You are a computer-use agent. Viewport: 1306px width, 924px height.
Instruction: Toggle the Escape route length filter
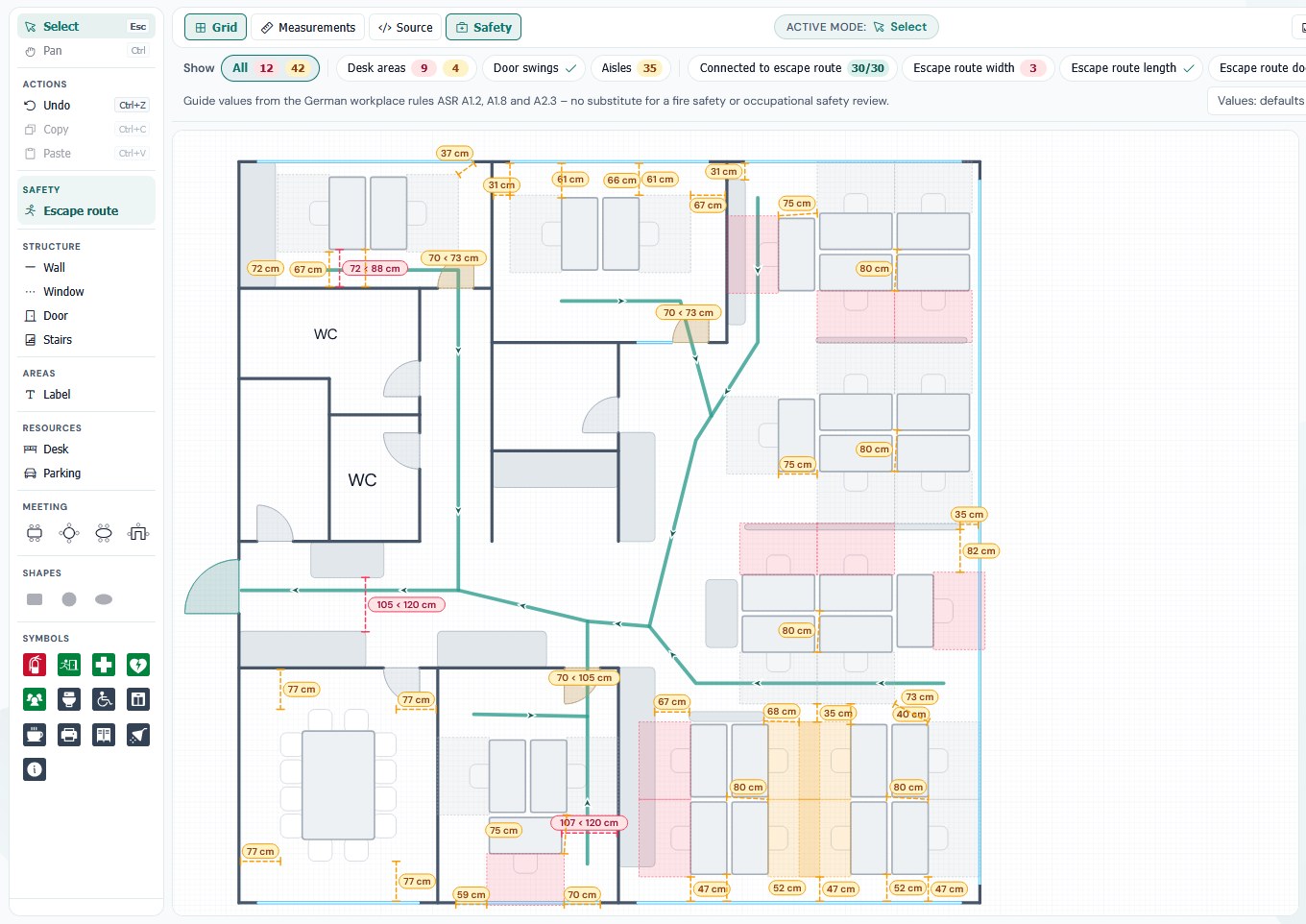pyautogui.click(x=1131, y=68)
